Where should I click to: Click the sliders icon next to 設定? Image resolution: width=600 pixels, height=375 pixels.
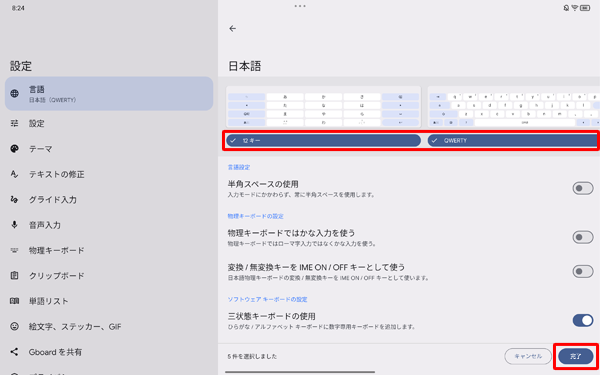coord(15,123)
